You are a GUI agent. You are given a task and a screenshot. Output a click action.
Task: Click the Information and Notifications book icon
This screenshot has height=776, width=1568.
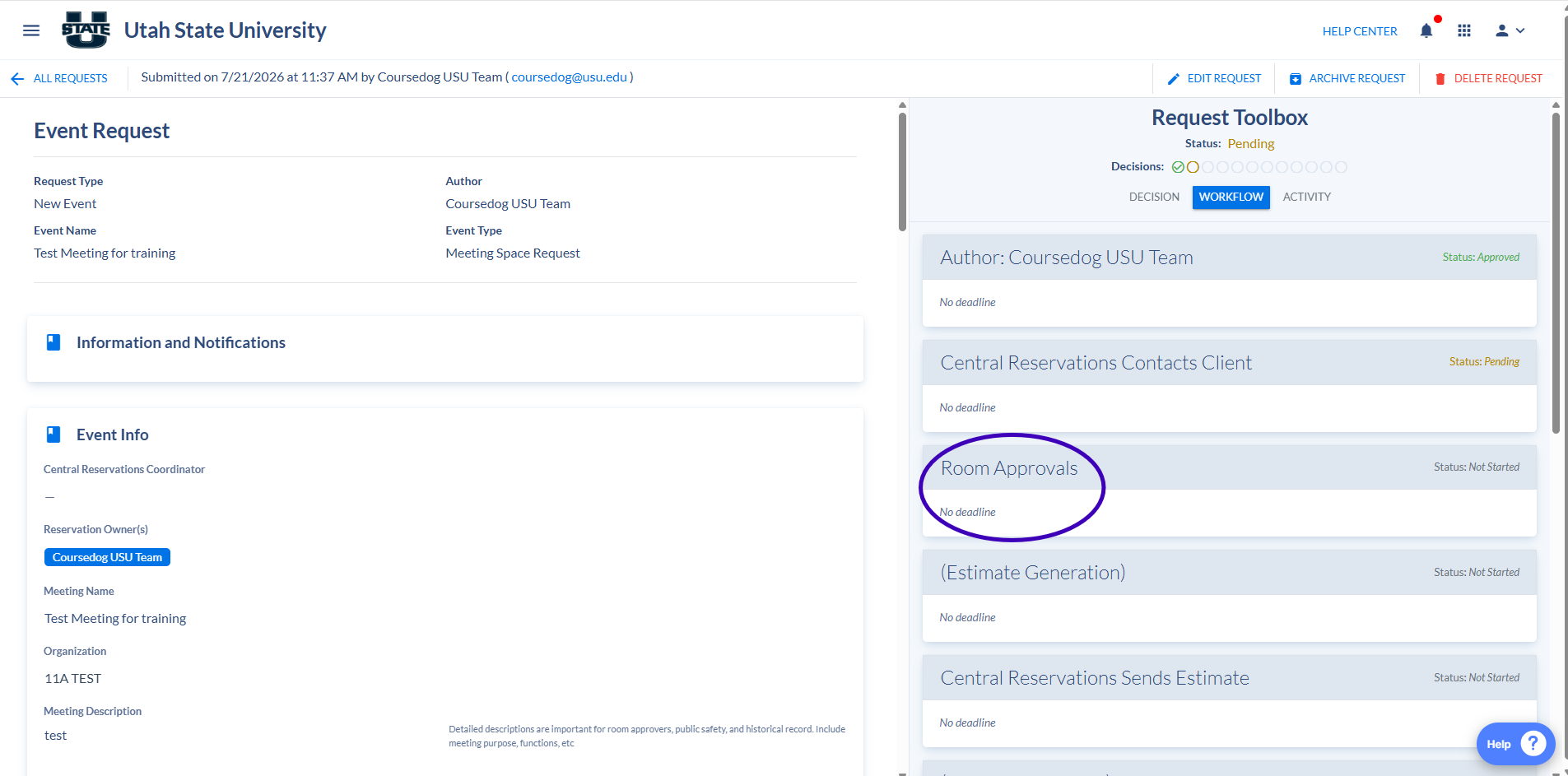coord(54,342)
